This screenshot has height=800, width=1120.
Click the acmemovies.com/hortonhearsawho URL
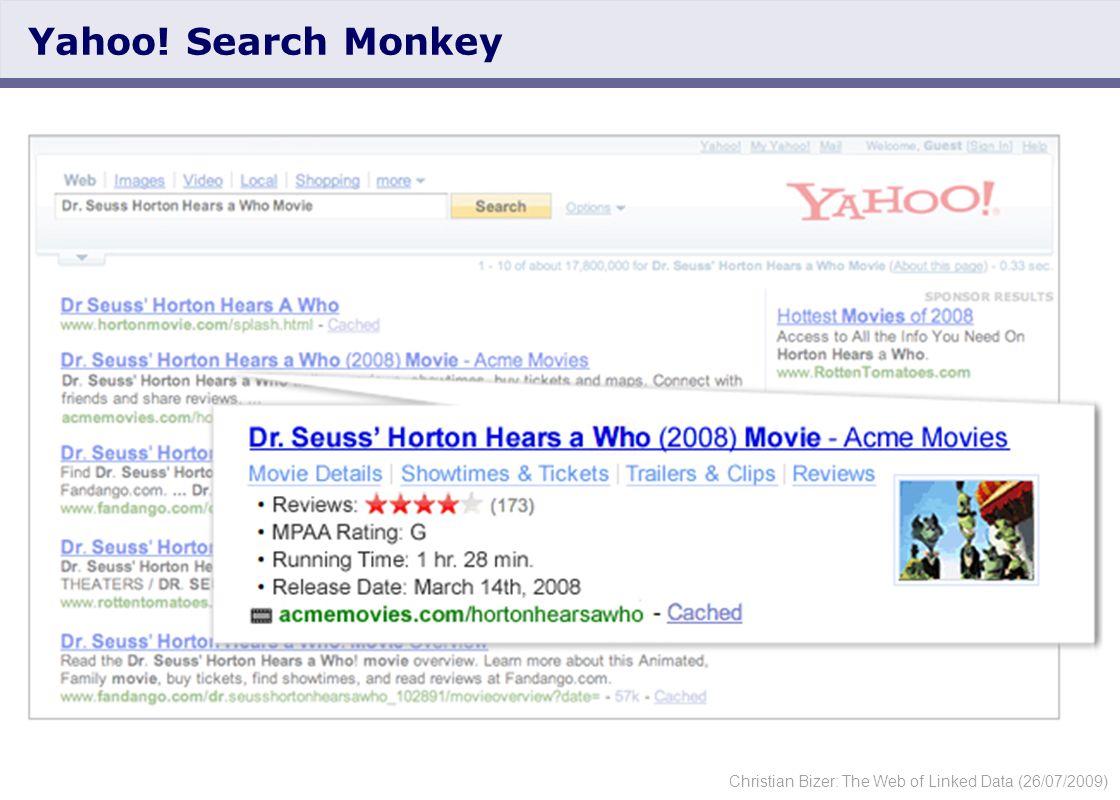pyautogui.click(x=461, y=615)
